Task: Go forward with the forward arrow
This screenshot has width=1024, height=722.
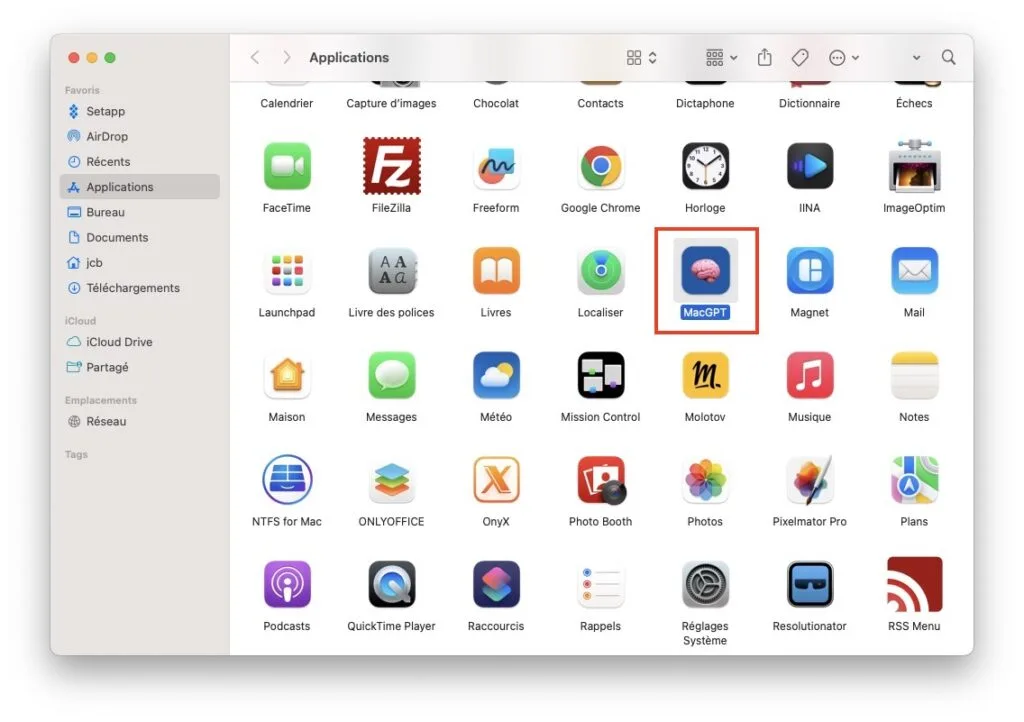Action: coord(287,57)
